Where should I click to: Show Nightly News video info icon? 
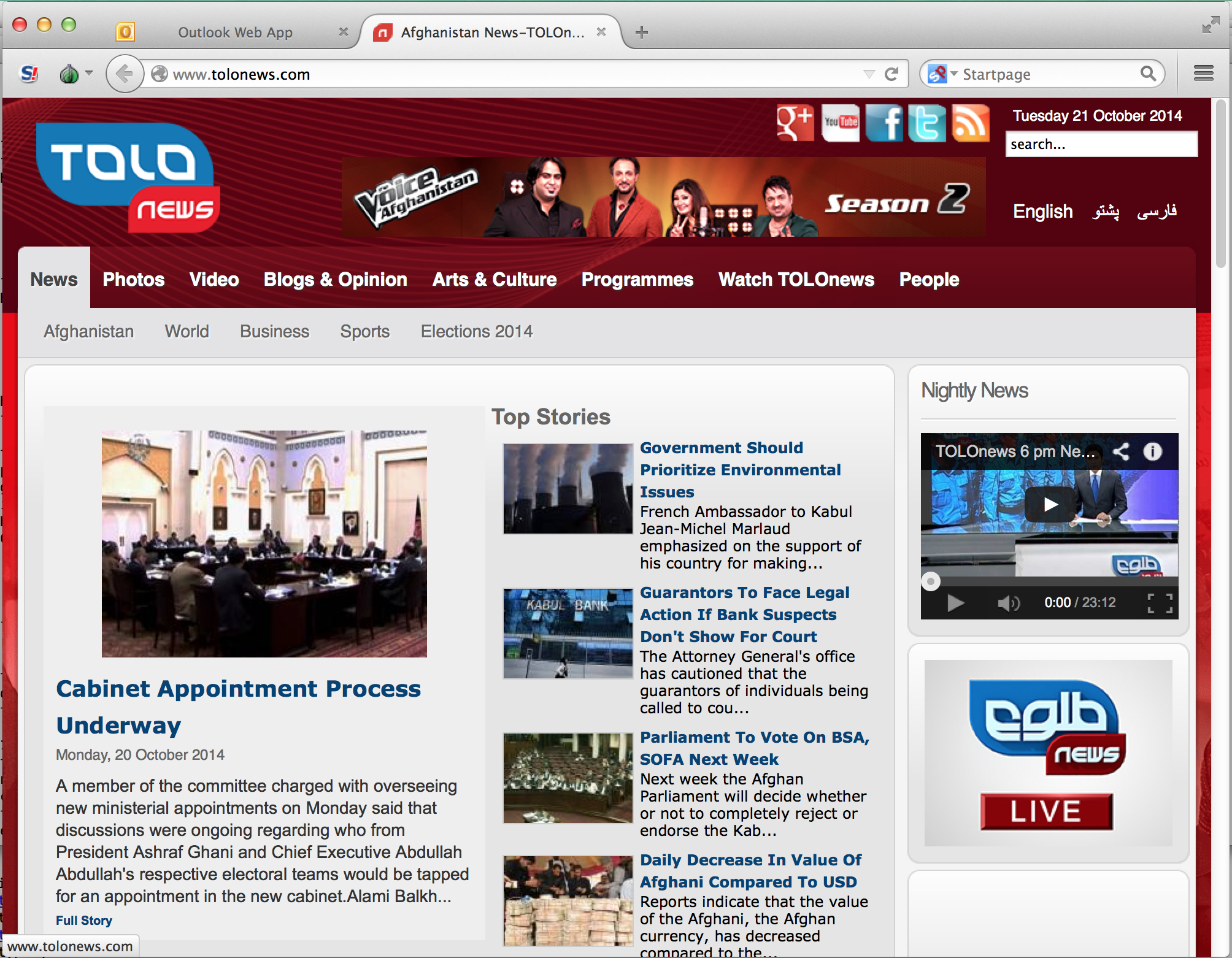(1152, 451)
